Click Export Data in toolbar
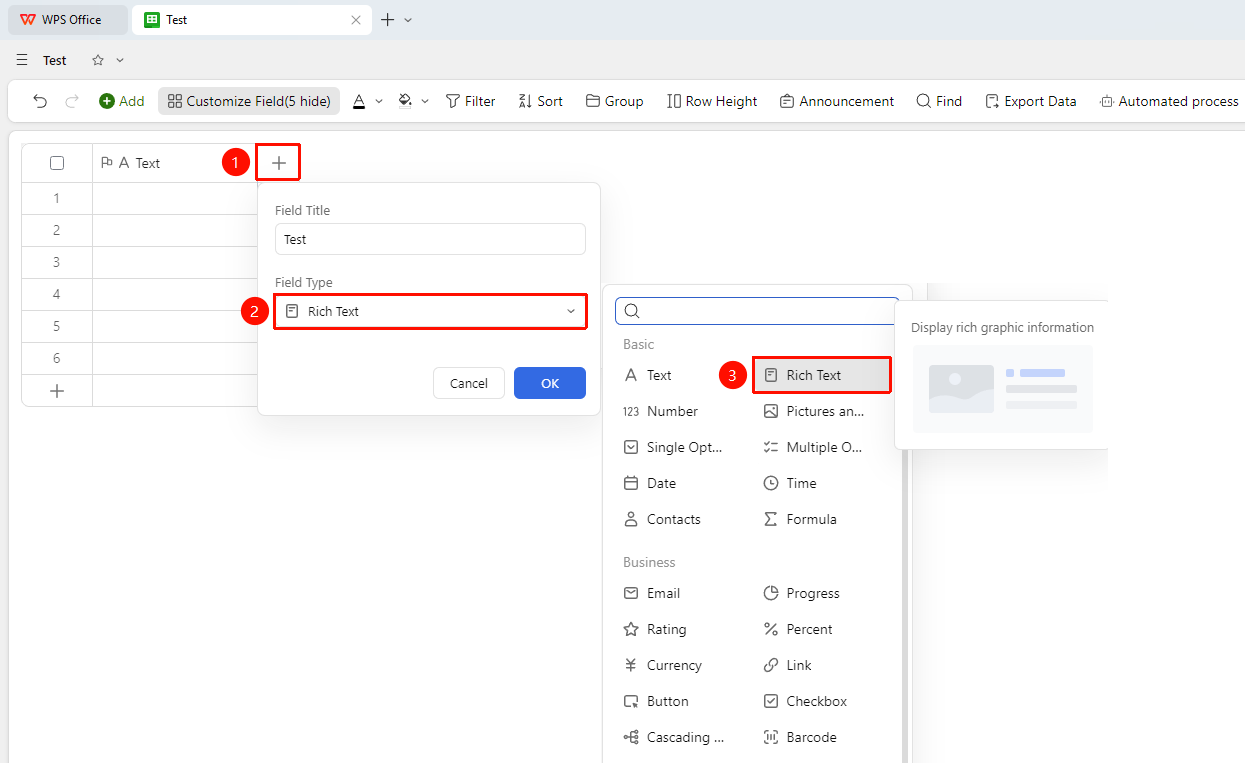 point(1031,101)
